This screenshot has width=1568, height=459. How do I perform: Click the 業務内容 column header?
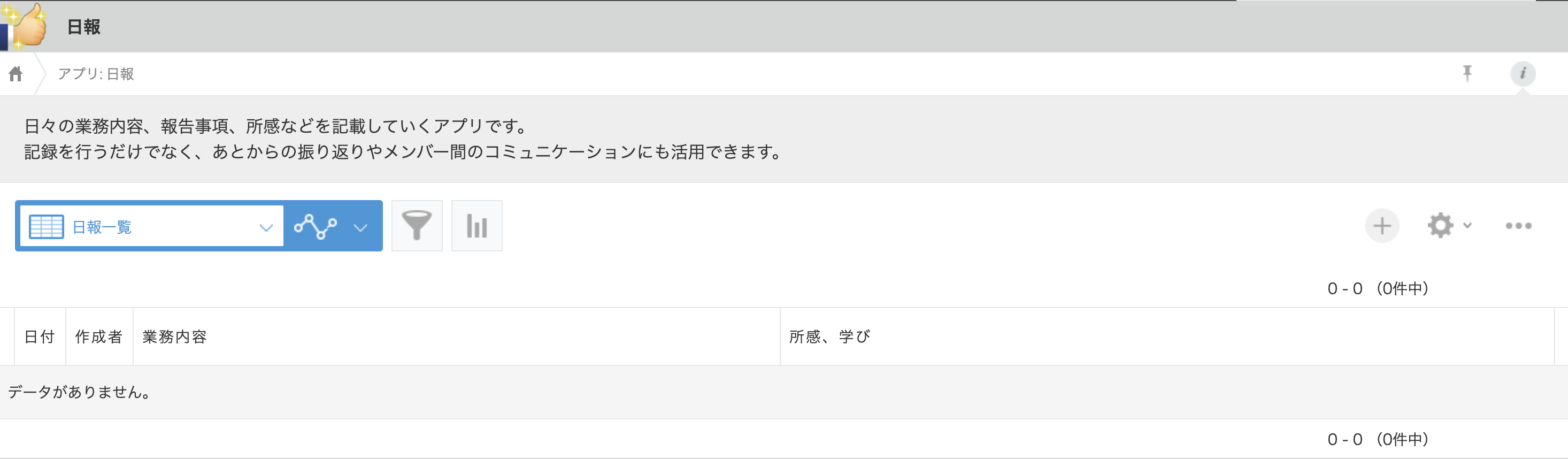(x=175, y=336)
